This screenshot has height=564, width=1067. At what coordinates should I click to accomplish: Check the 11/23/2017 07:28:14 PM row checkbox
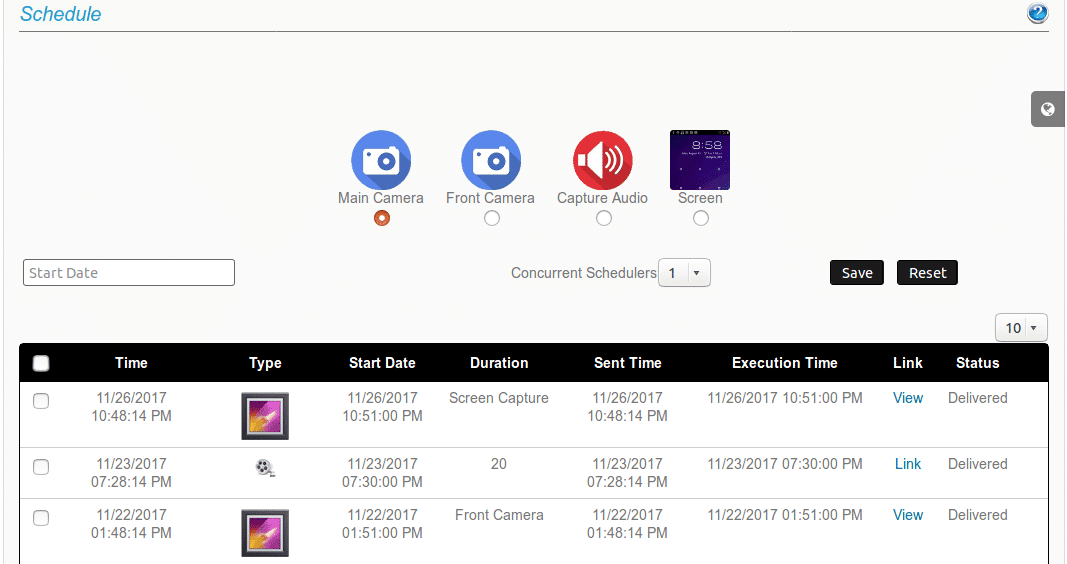[x=41, y=467]
